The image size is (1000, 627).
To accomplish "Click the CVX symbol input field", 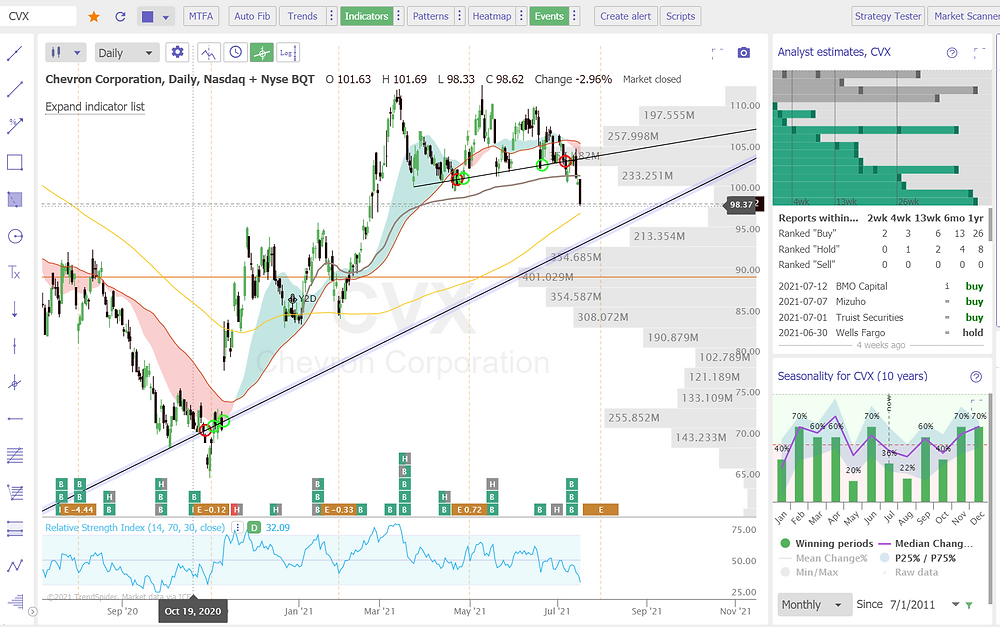I will [38, 17].
